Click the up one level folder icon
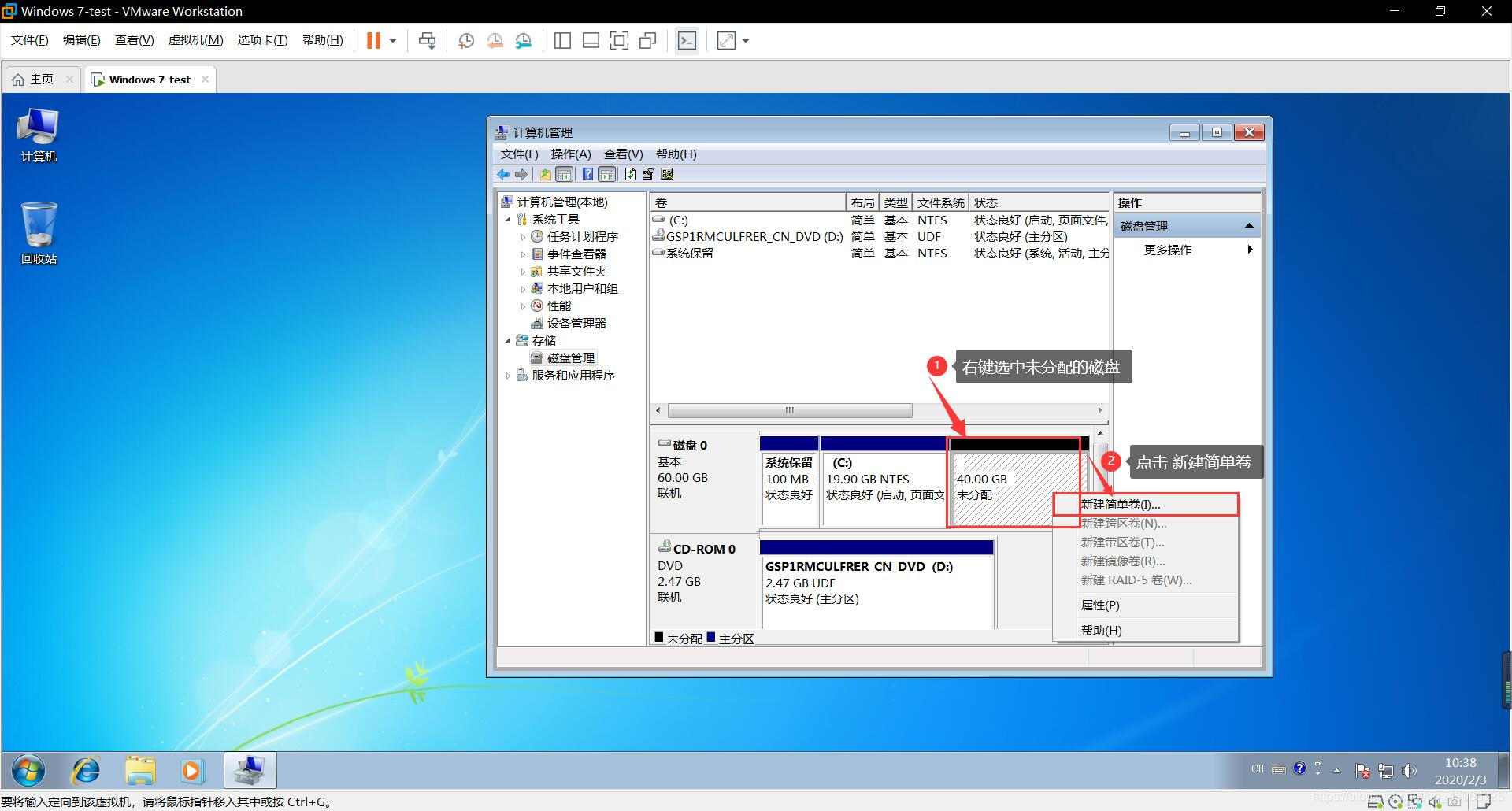This screenshot has height=811, width=1512. tap(545, 174)
